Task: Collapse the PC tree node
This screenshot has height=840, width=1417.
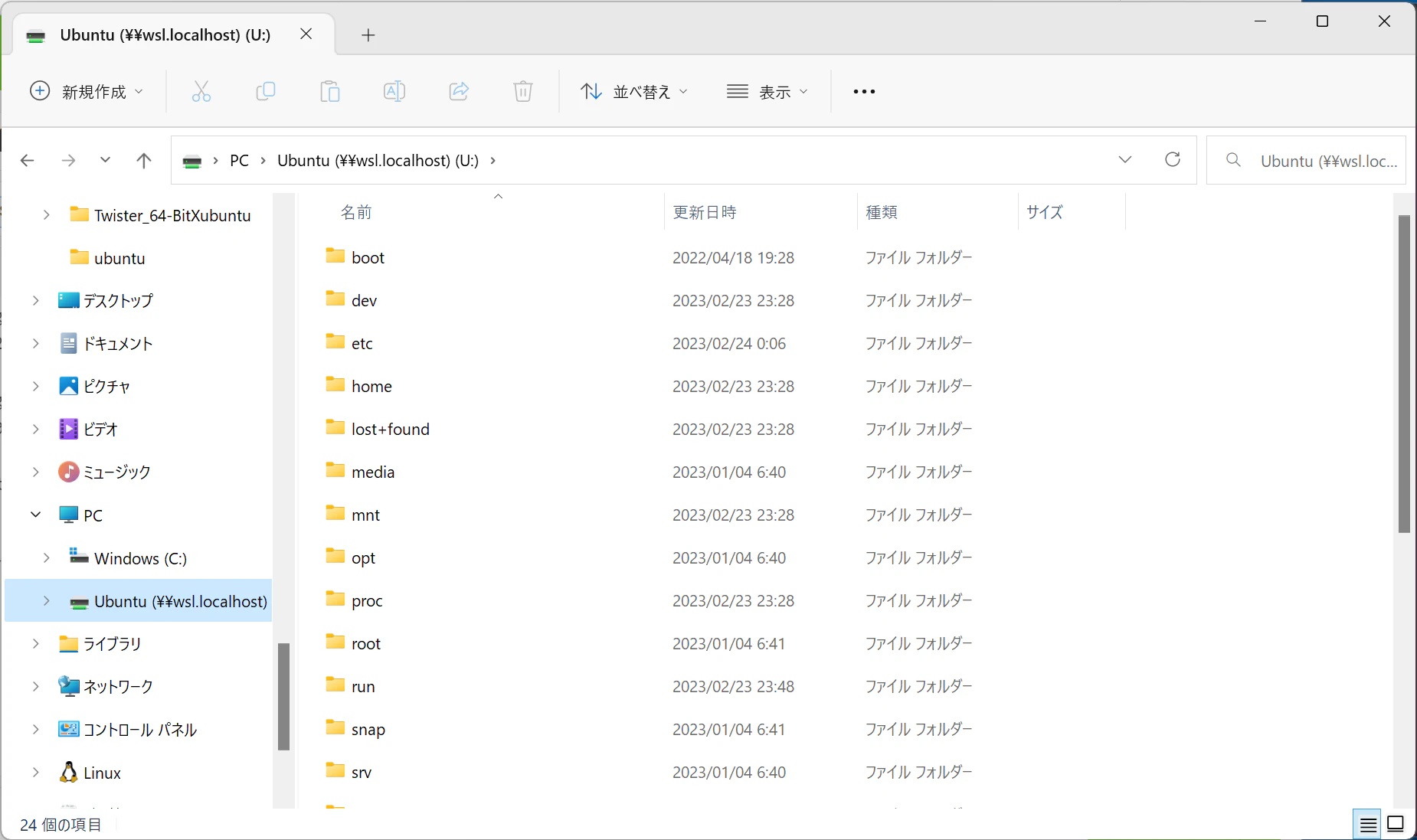Action: click(x=35, y=515)
